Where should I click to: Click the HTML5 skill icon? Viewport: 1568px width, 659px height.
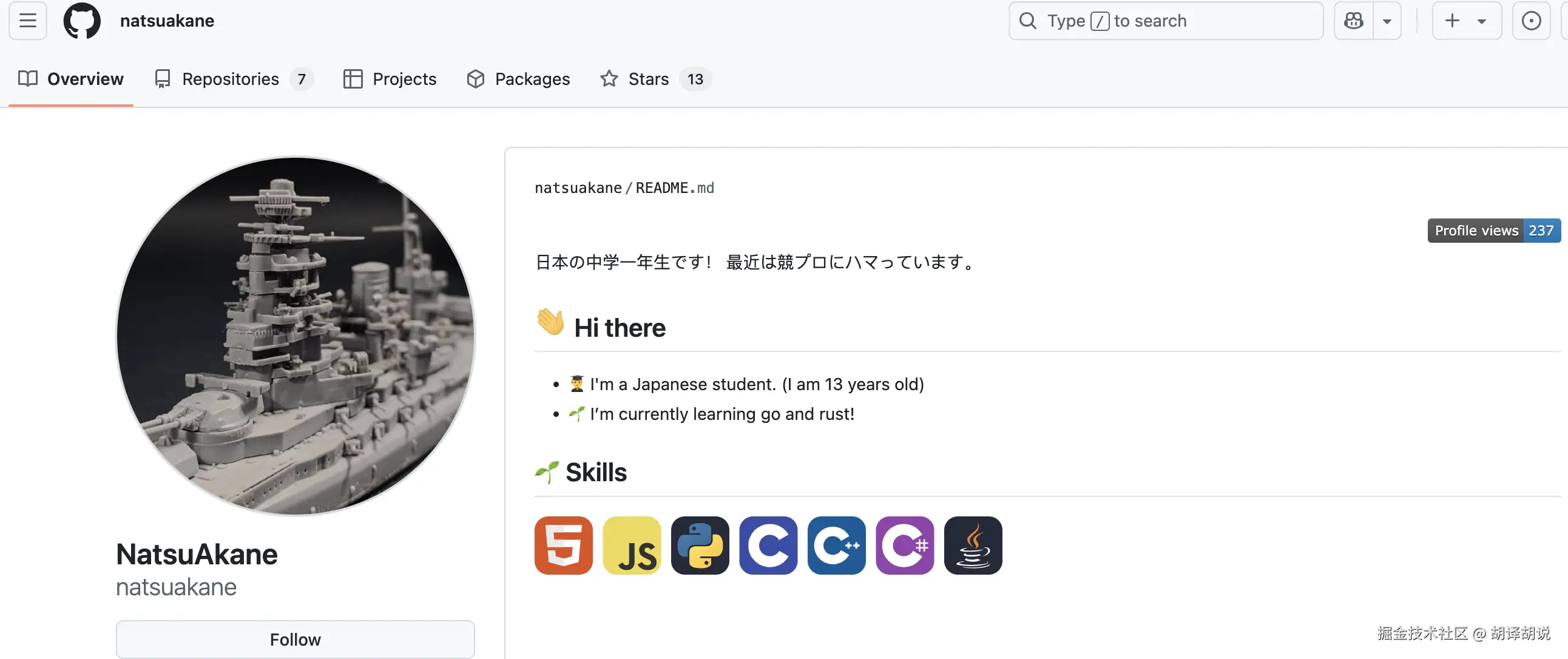pyautogui.click(x=563, y=545)
